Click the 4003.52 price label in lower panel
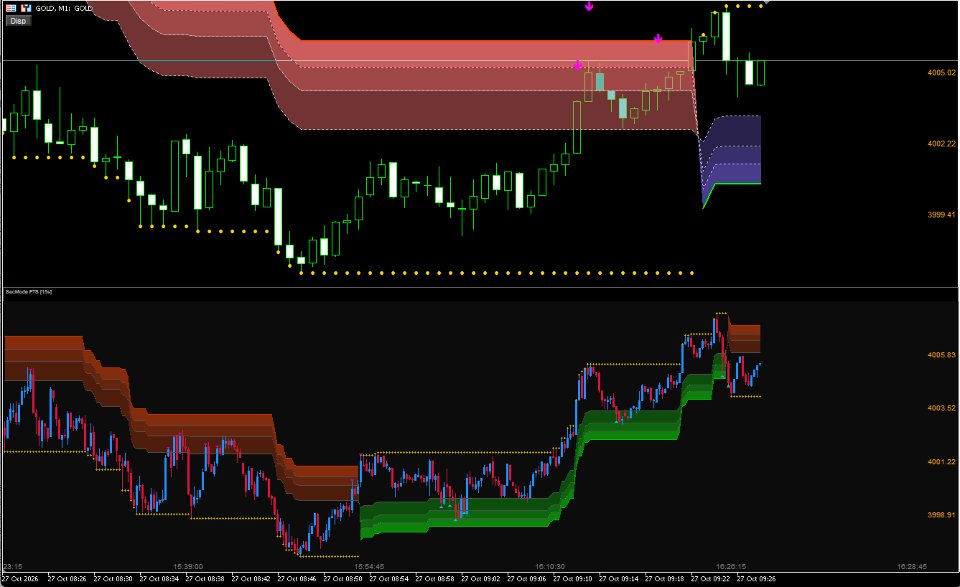This screenshot has height=587, width=960. tap(941, 408)
